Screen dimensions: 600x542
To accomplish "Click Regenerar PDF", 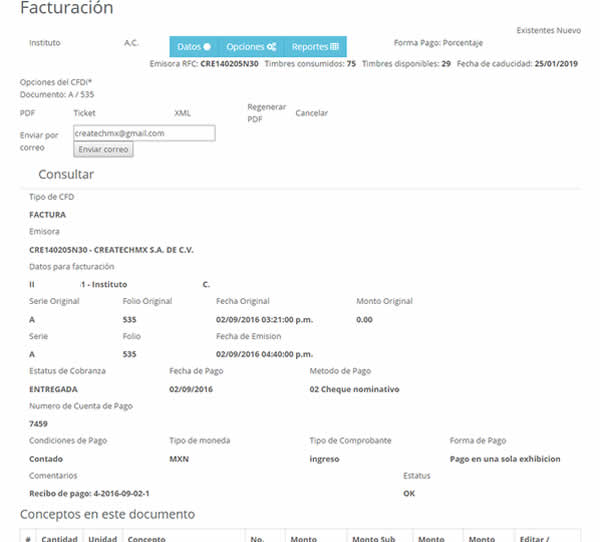I will [x=266, y=112].
